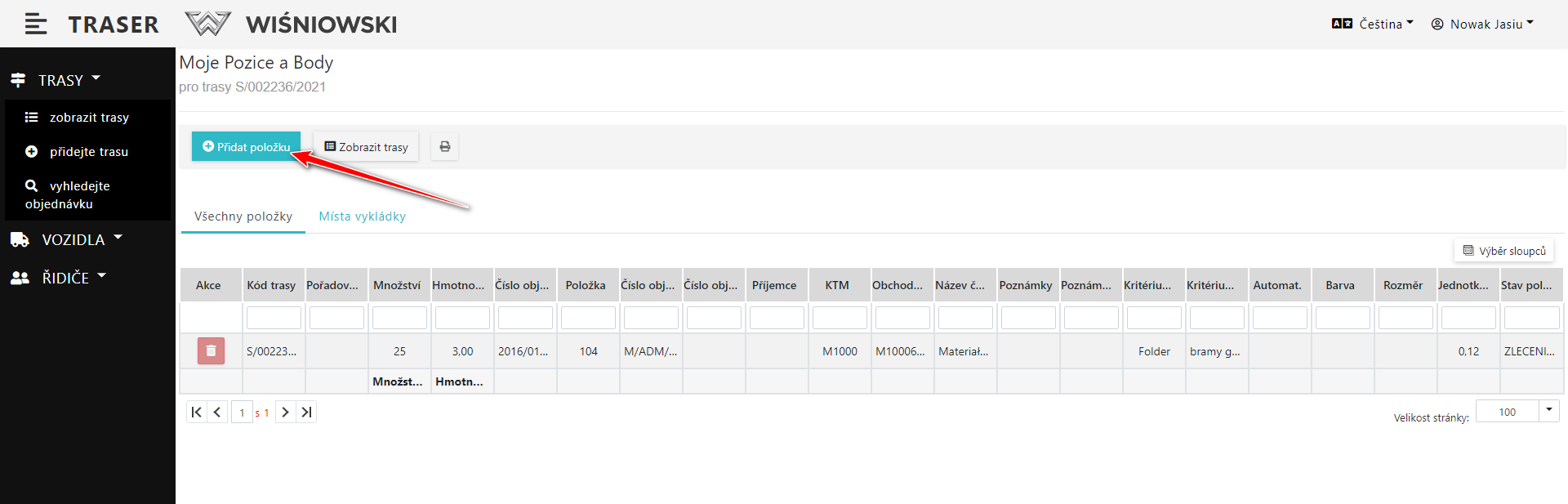
Task: Open the Nowak Jasiu user menu
Action: [1482, 25]
